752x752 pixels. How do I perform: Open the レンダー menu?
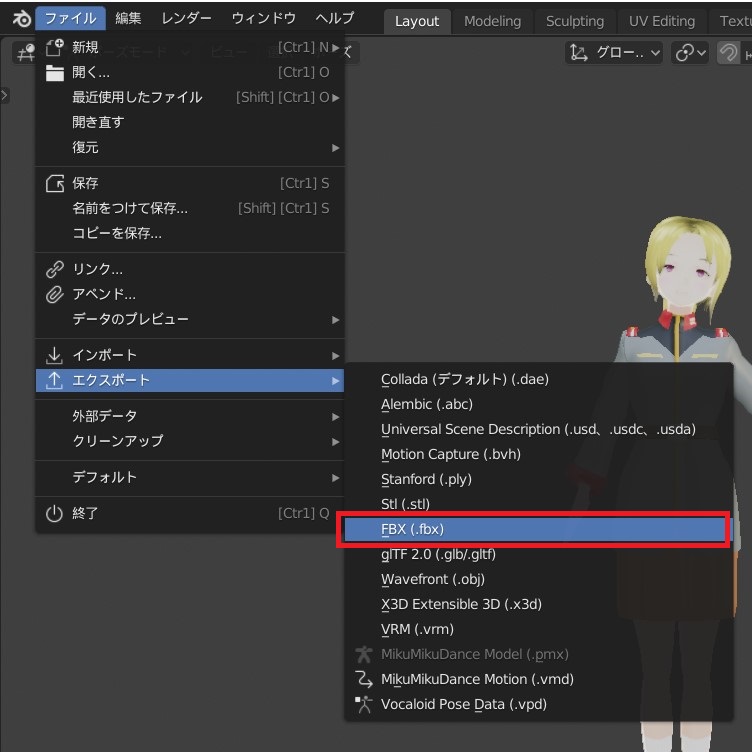pos(186,19)
